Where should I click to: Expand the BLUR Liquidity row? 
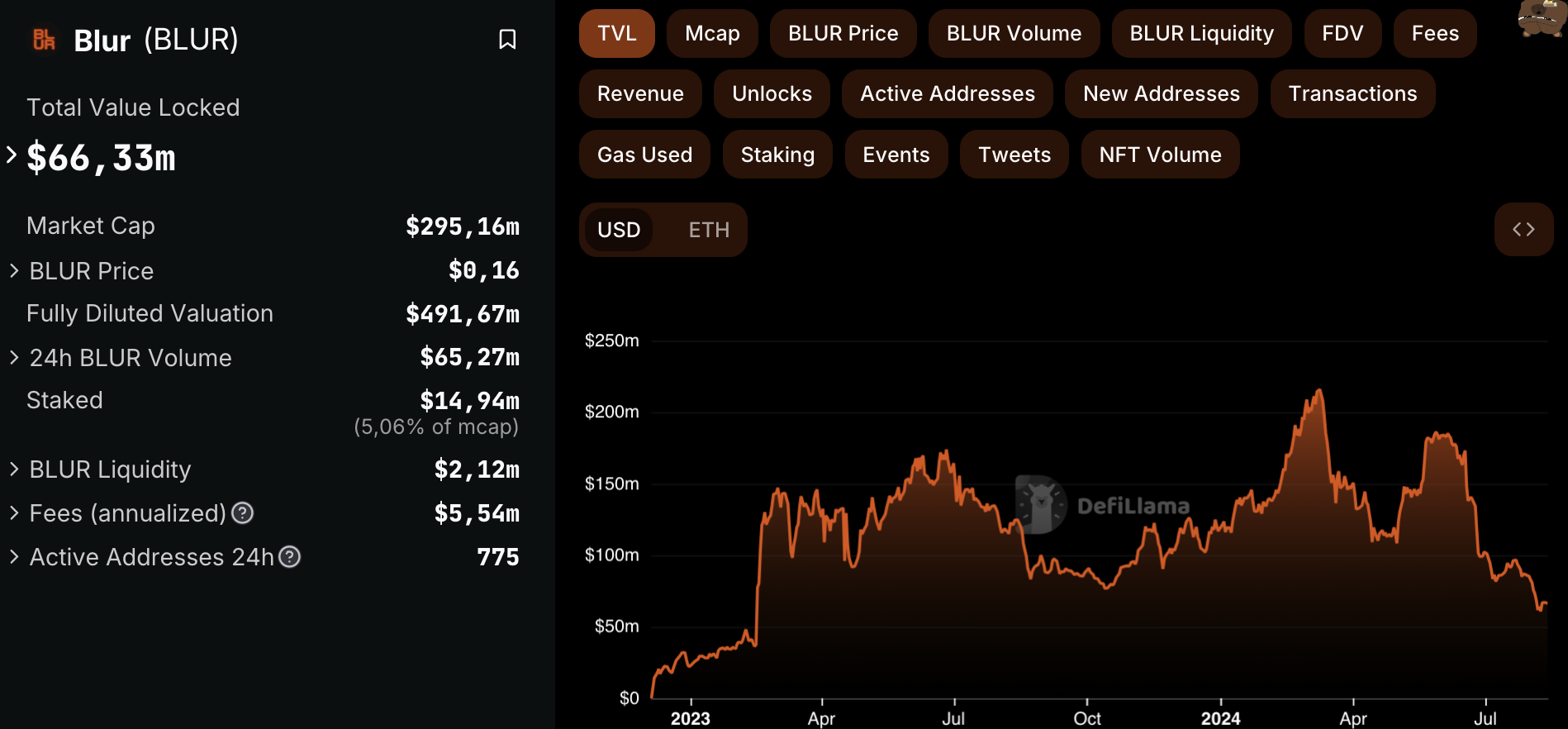[14, 469]
